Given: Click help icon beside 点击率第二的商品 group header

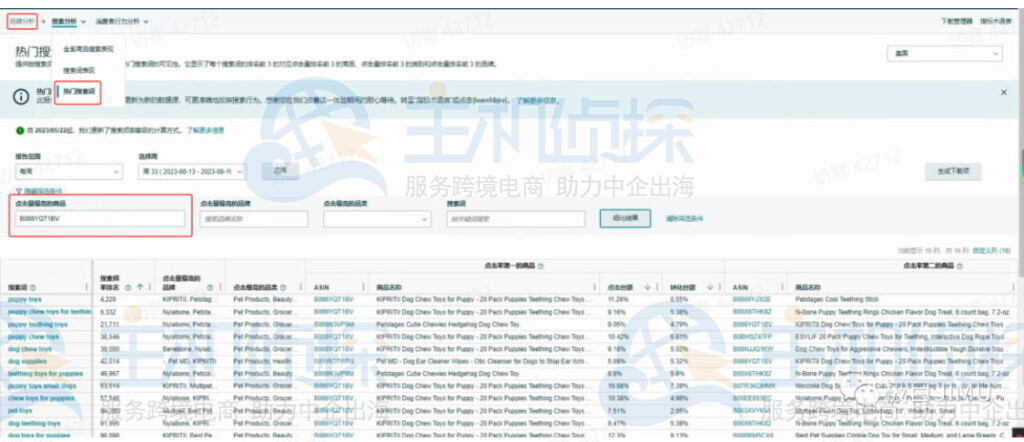Looking at the screenshot, I should tap(958, 266).
